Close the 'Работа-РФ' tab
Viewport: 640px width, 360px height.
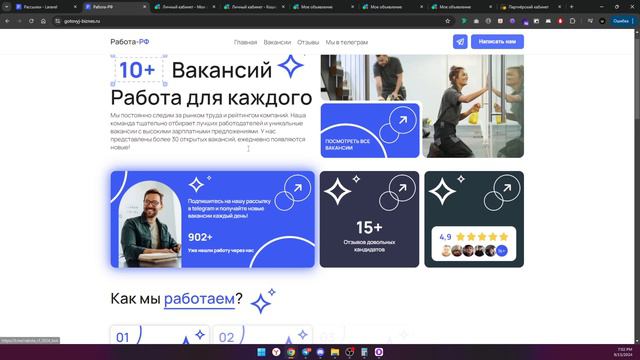click(x=144, y=7)
